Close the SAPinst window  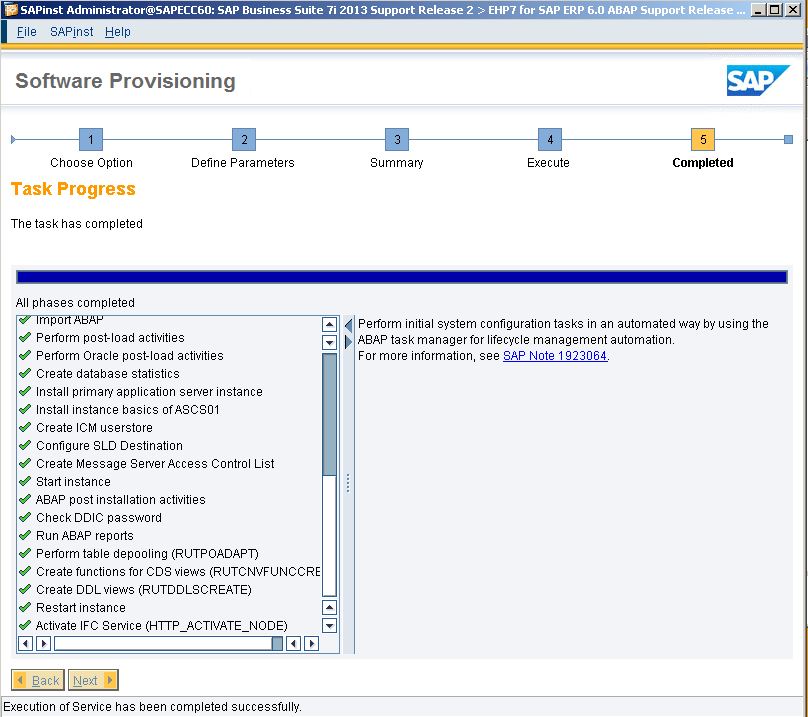pos(793,10)
